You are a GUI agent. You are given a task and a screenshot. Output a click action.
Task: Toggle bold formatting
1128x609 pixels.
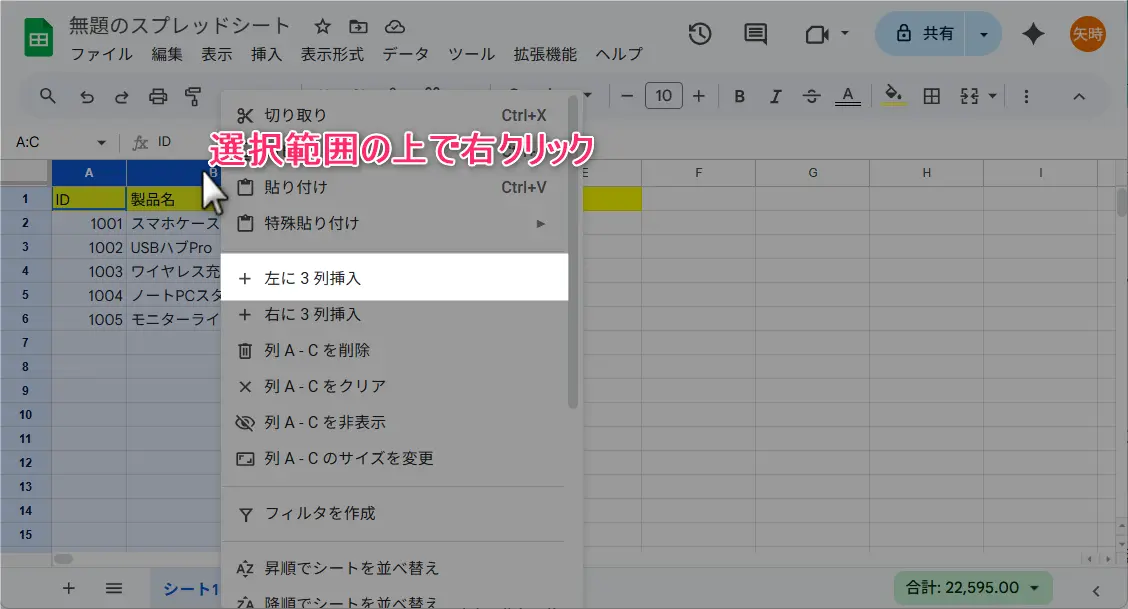[739, 96]
